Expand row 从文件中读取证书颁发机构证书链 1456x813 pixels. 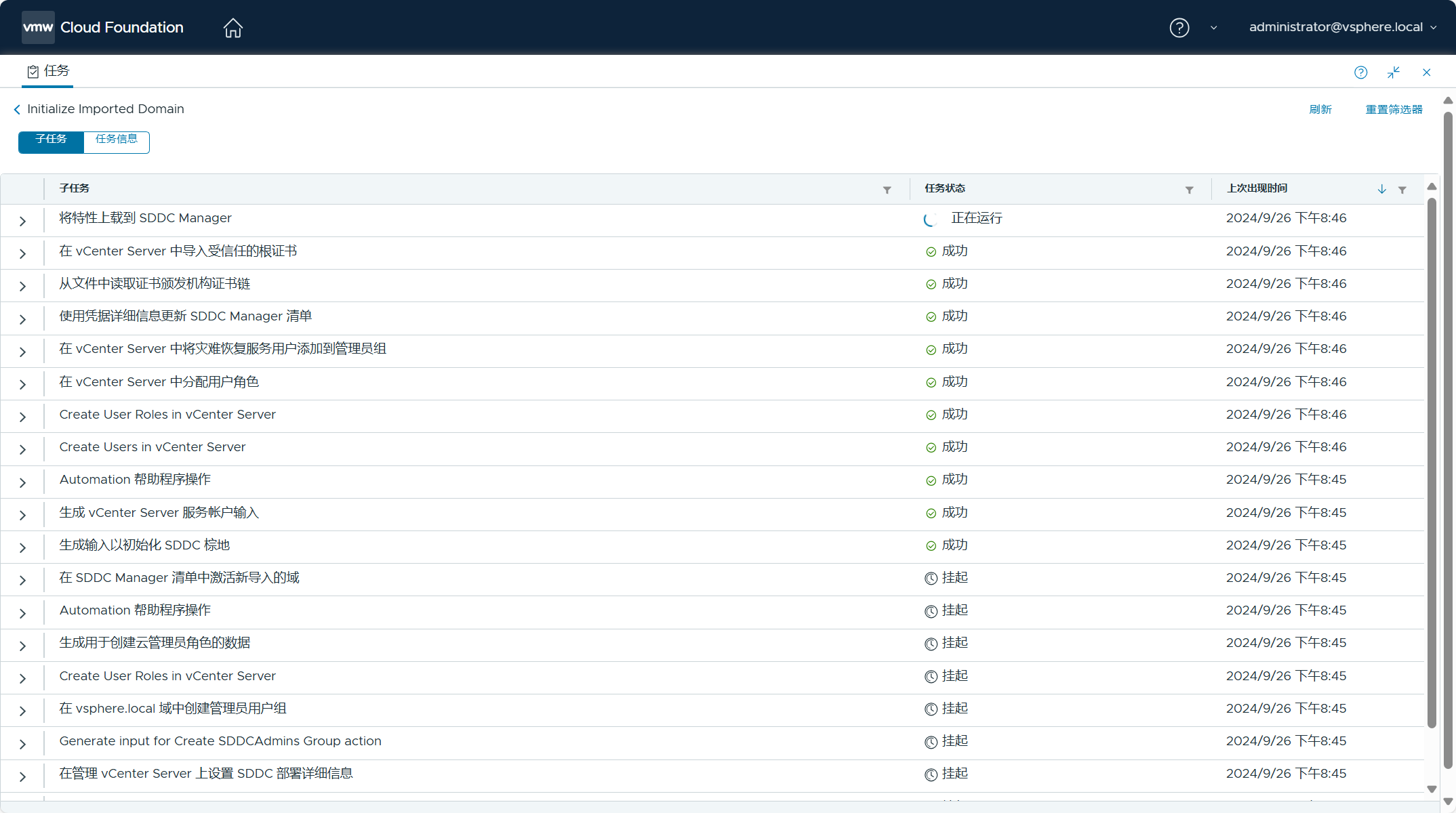click(22, 287)
